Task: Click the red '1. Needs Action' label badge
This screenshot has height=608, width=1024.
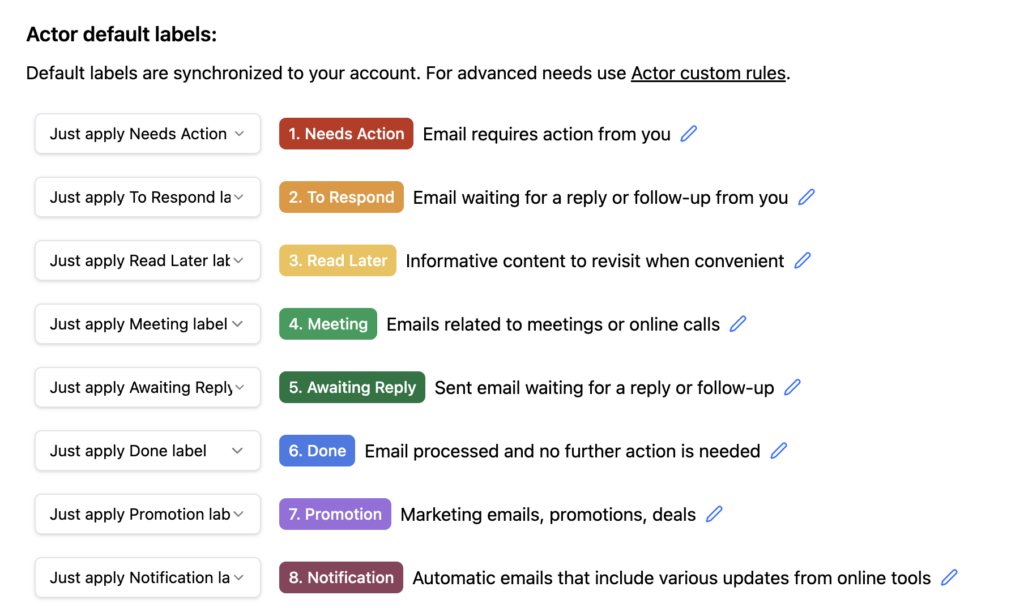Action: point(346,134)
